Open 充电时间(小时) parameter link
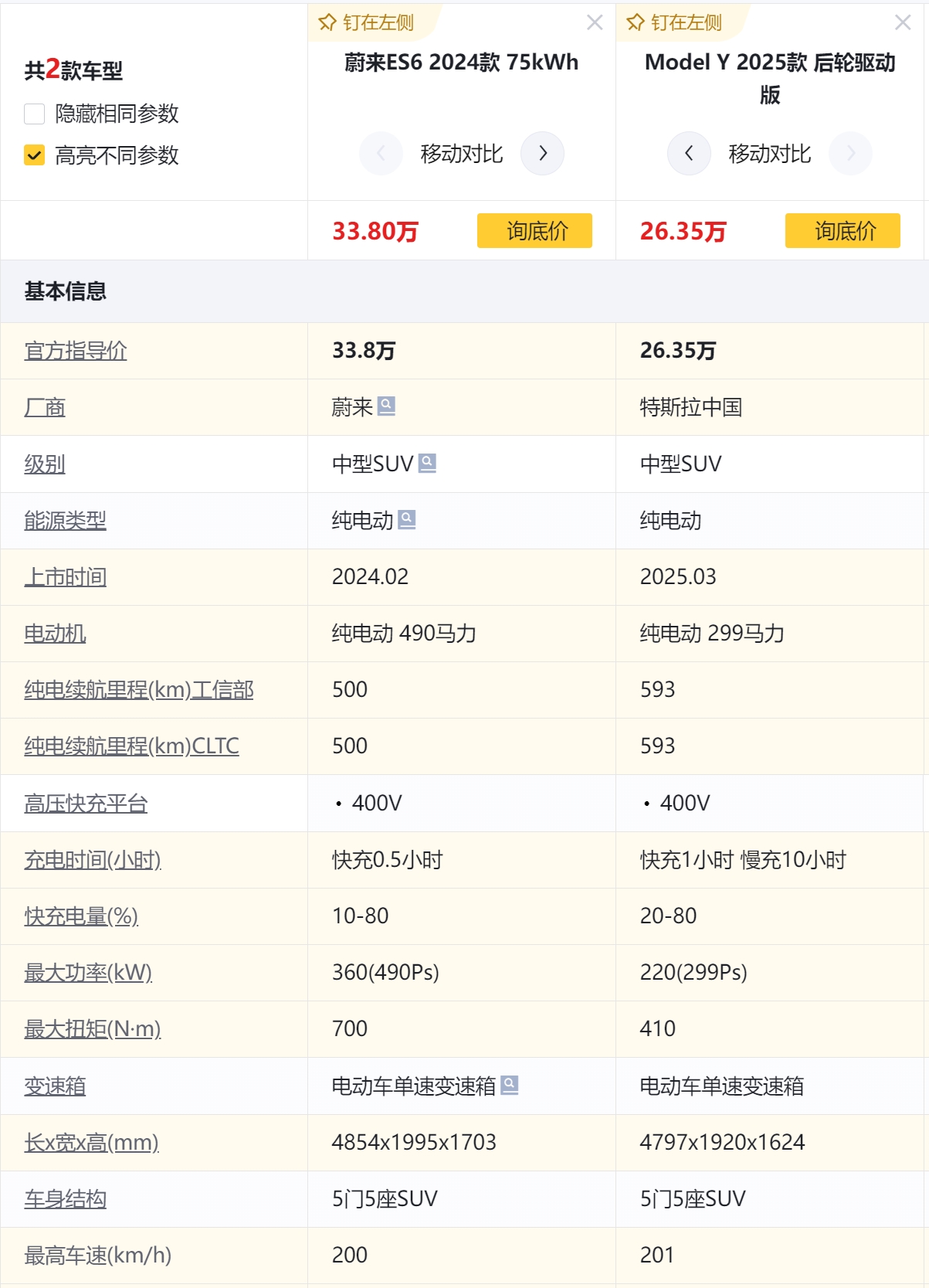Screen dimensions: 929x1288 coord(93,859)
